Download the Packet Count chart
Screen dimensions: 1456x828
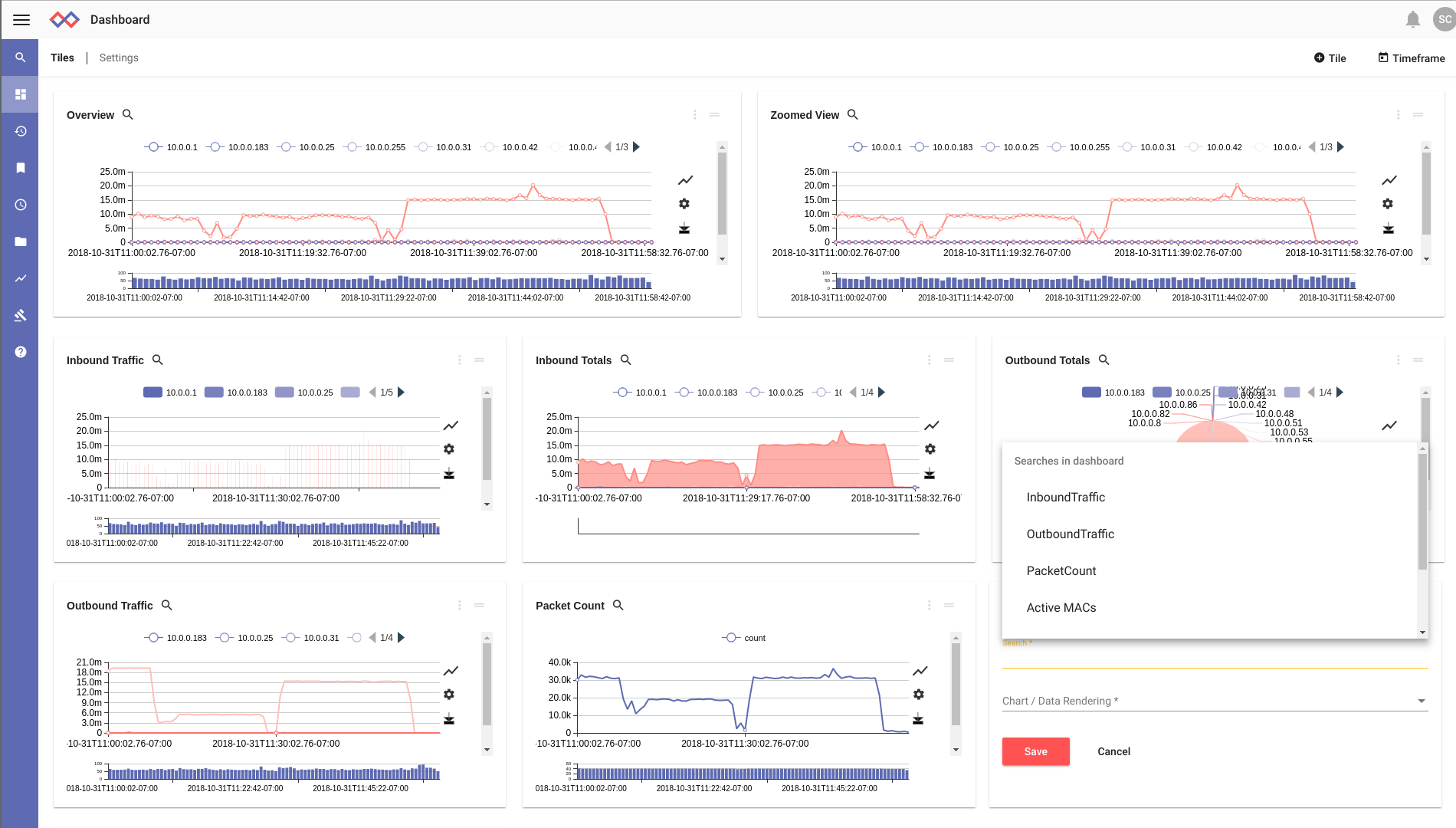918,719
